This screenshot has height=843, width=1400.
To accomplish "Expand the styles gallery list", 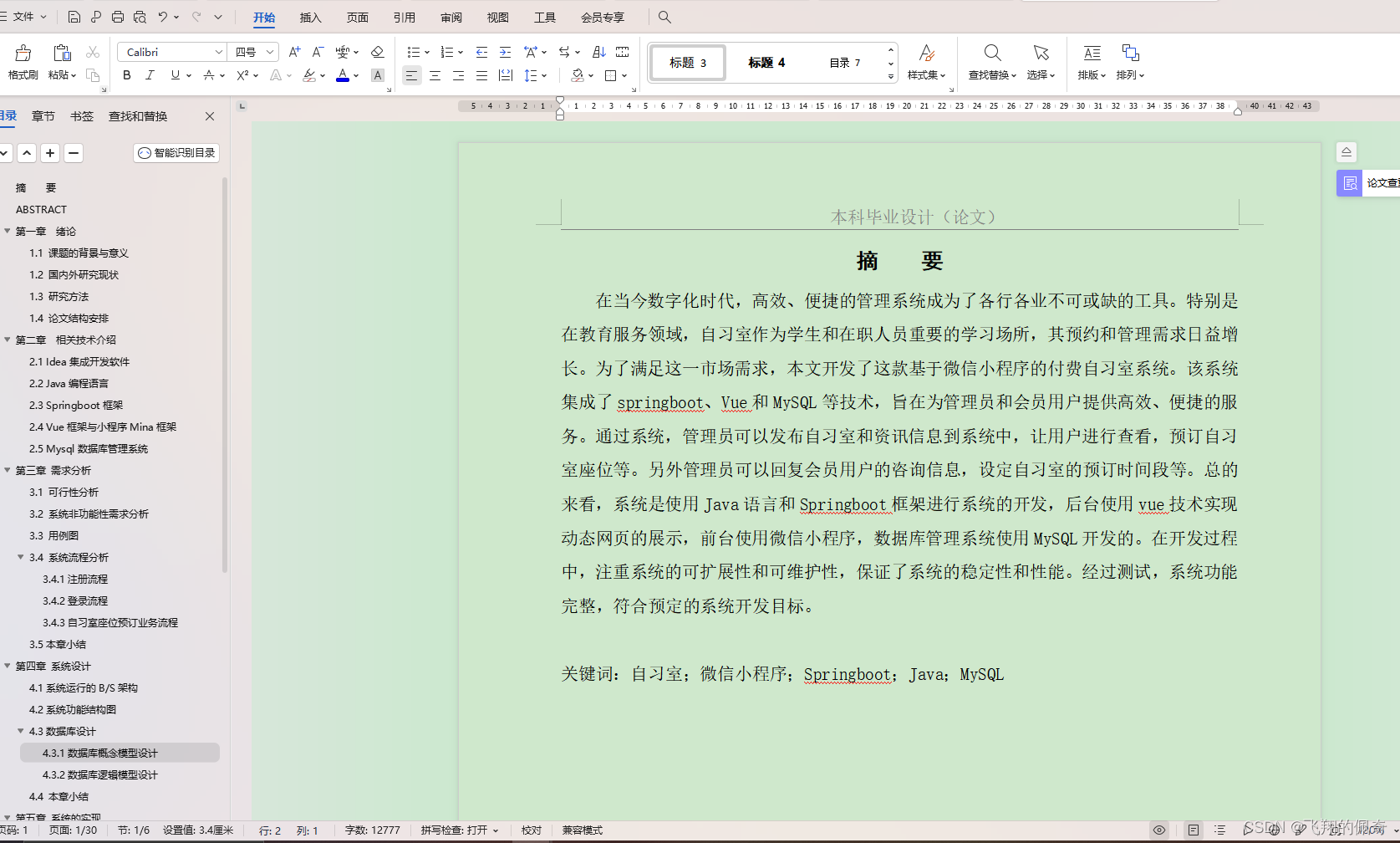I will 891,76.
